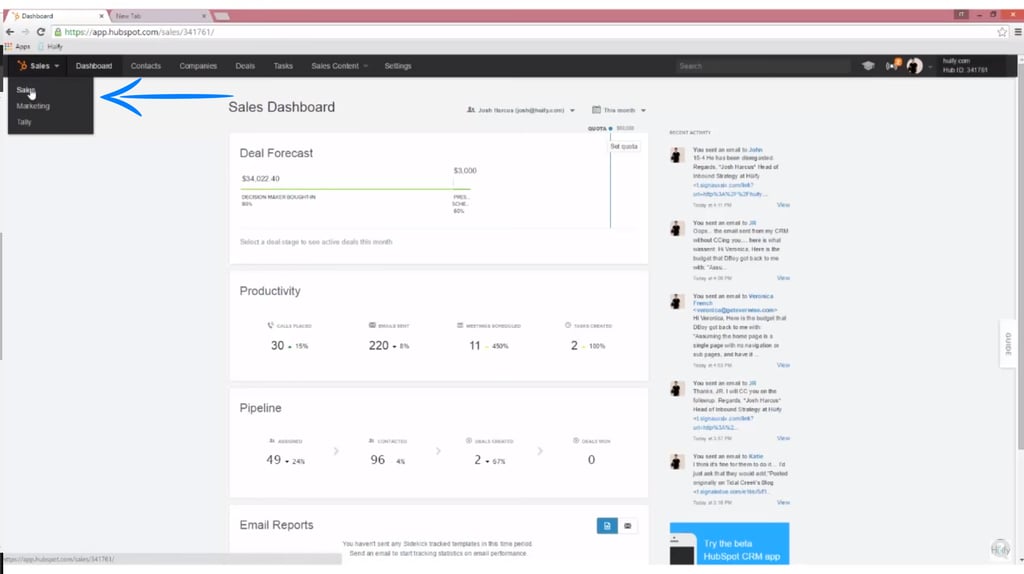Open the Josh owner filter dropdown
This screenshot has height=574, width=1024.
[x=521, y=110]
